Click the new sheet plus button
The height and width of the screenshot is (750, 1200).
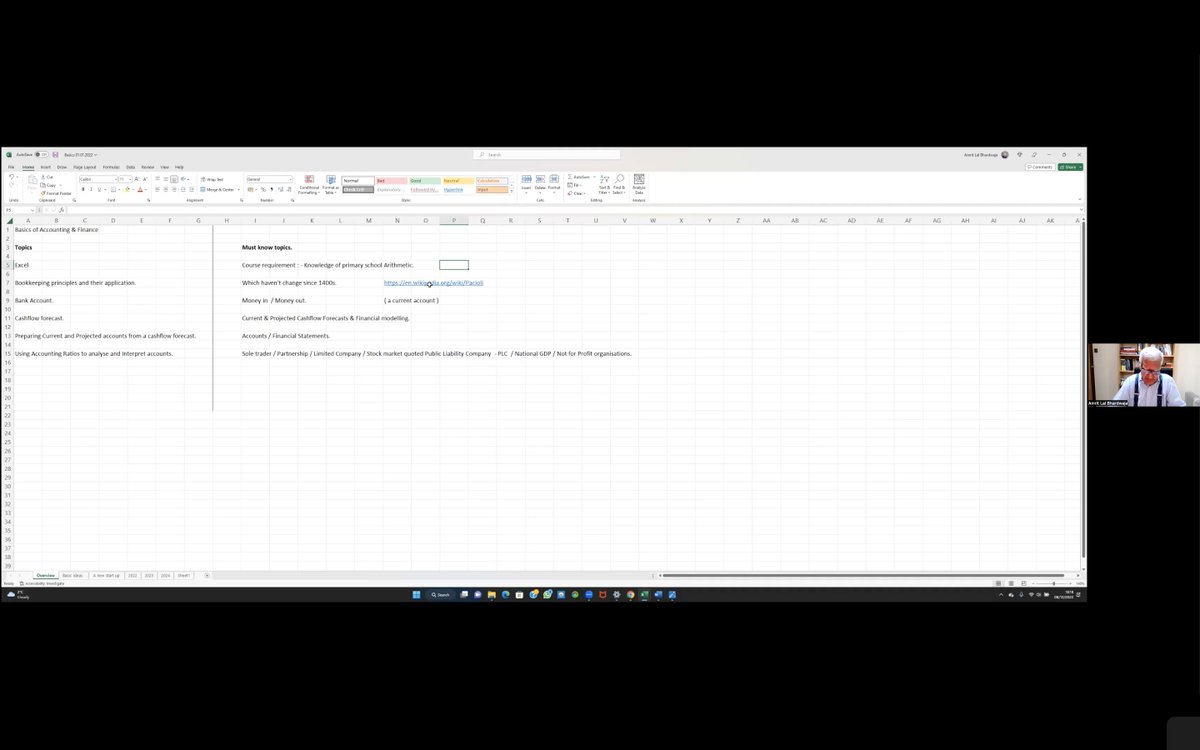tap(207, 576)
